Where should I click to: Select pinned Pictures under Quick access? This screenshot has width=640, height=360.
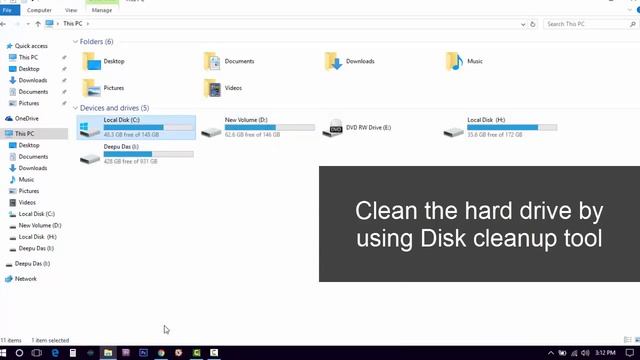(x=29, y=103)
